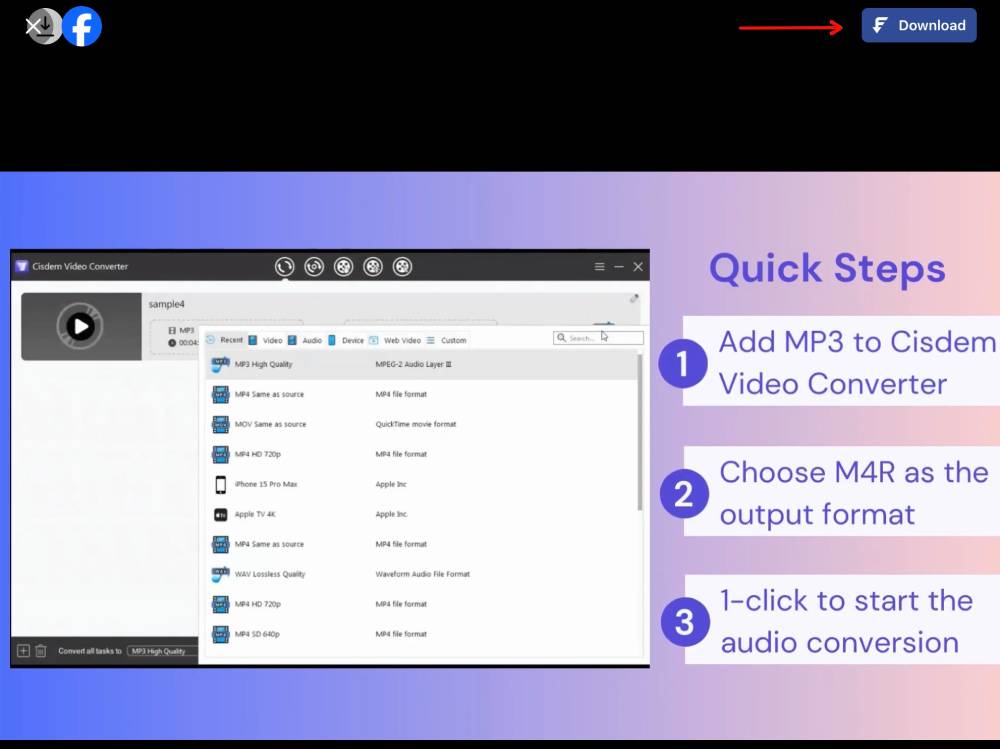The height and width of the screenshot is (749, 1000).
Task: Close the video overlay with the X
Action: coord(33,26)
